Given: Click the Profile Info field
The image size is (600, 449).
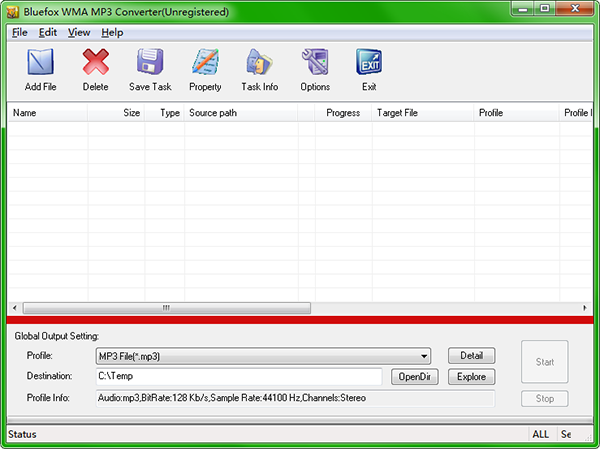Looking at the screenshot, I should pos(295,398).
